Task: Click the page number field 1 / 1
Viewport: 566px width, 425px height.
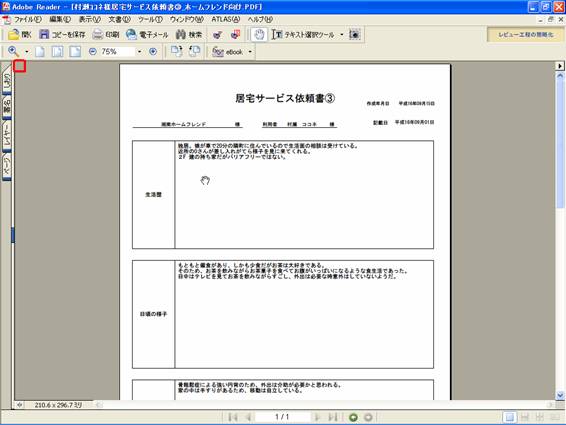Action: 282,417
